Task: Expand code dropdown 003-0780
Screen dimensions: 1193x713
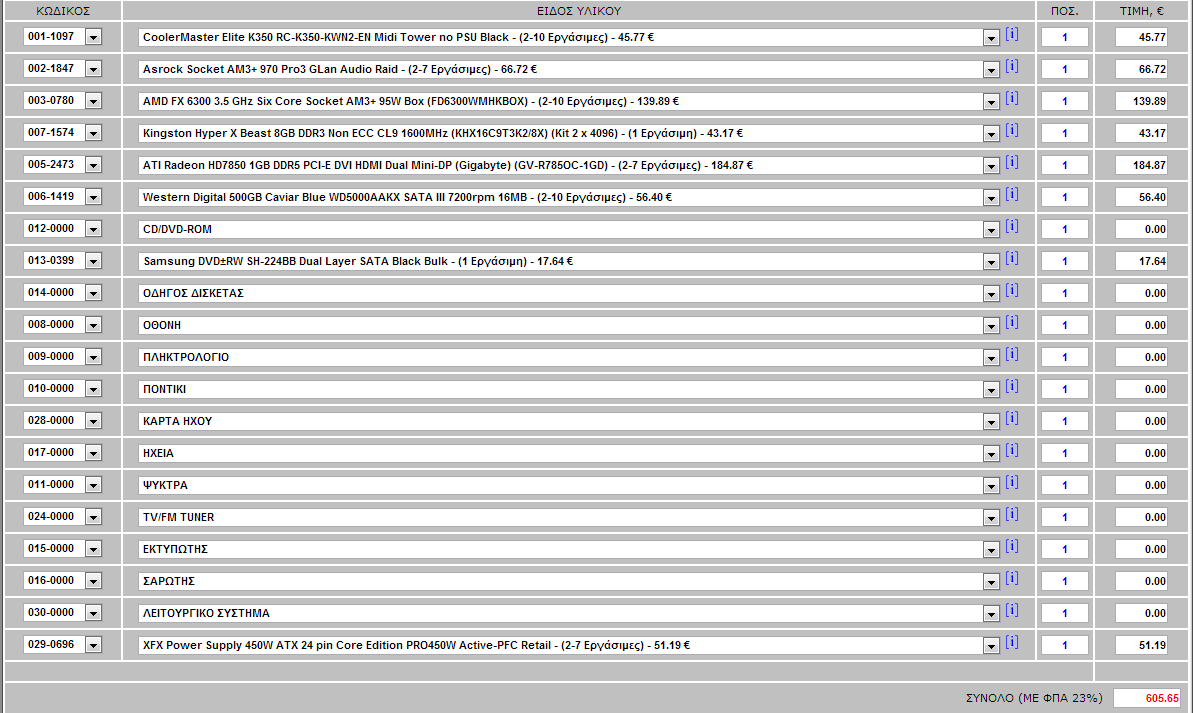Action: click(x=93, y=101)
